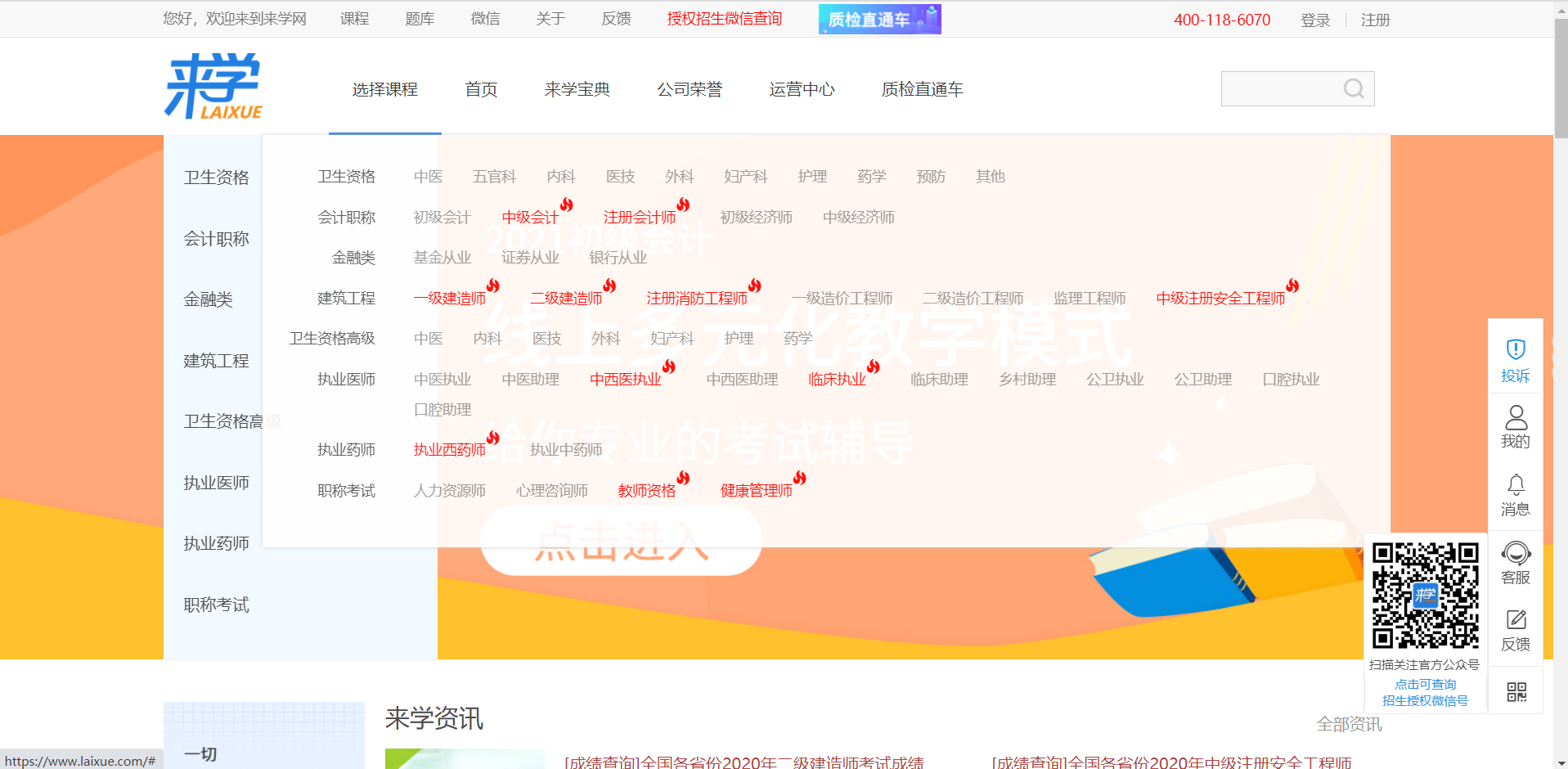Click the search magnifier icon
Viewport: 1568px width, 769px height.
pyautogui.click(x=1354, y=88)
